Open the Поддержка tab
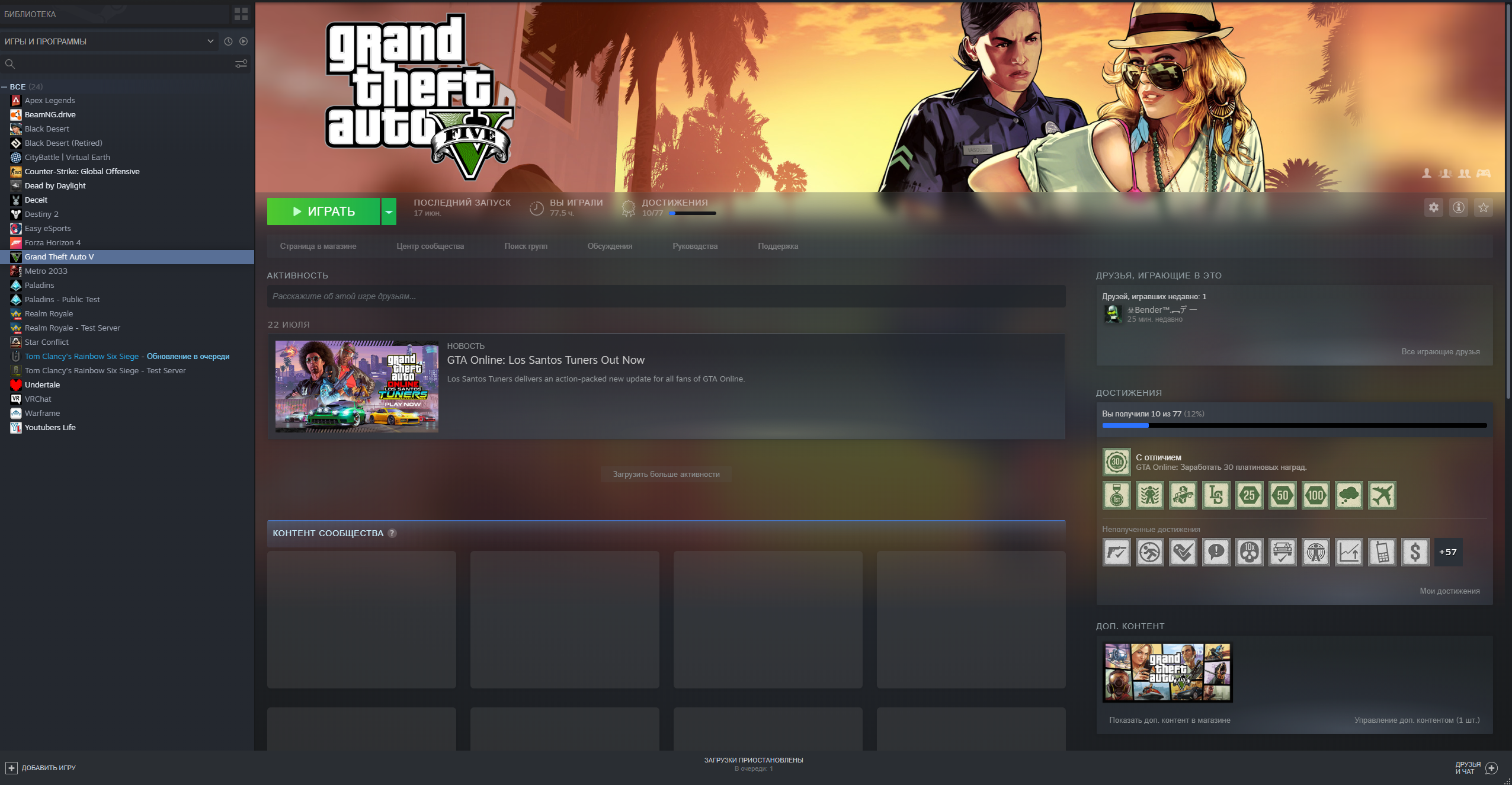The width and height of the screenshot is (1512, 785). (778, 246)
